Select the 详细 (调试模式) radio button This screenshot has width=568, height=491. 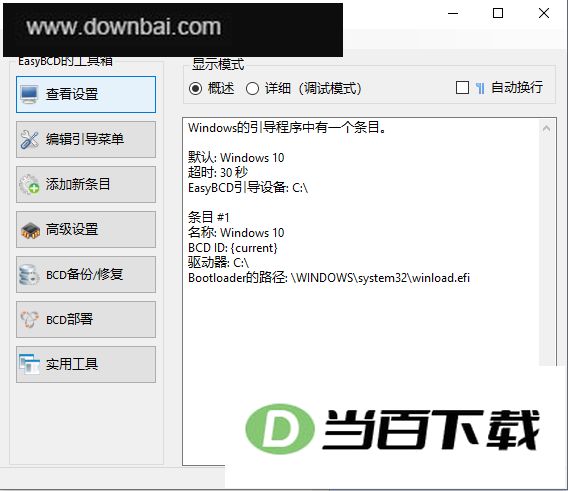(x=252, y=88)
